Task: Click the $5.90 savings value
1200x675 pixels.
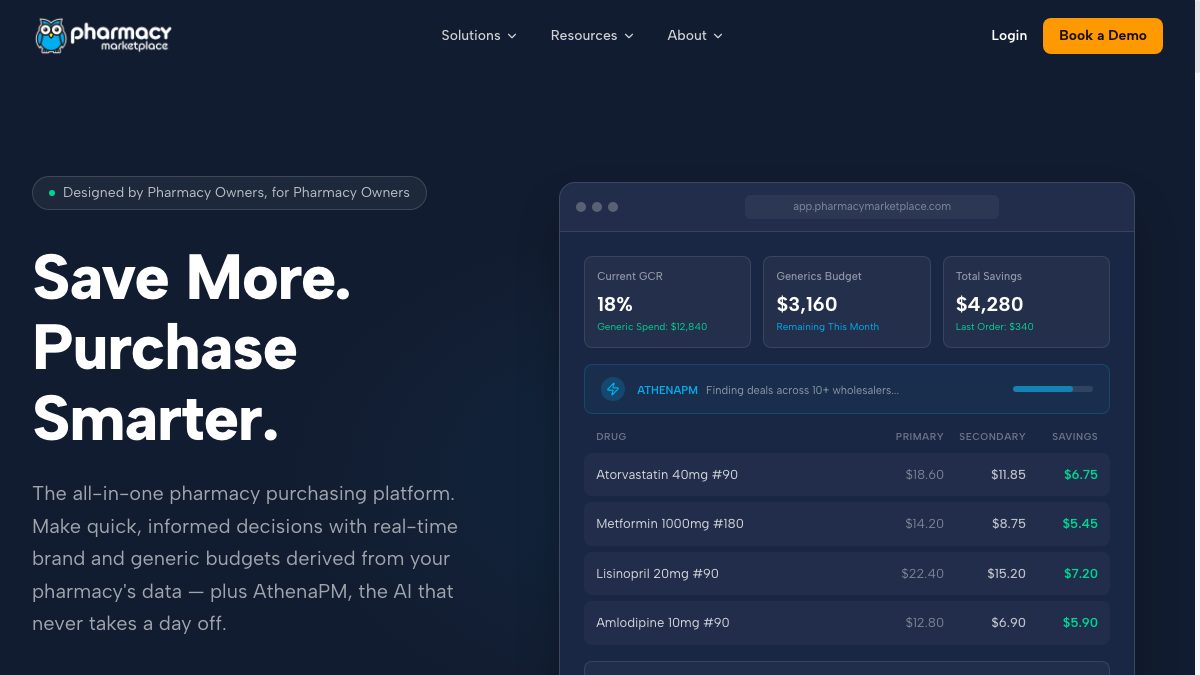Action: [1080, 623]
